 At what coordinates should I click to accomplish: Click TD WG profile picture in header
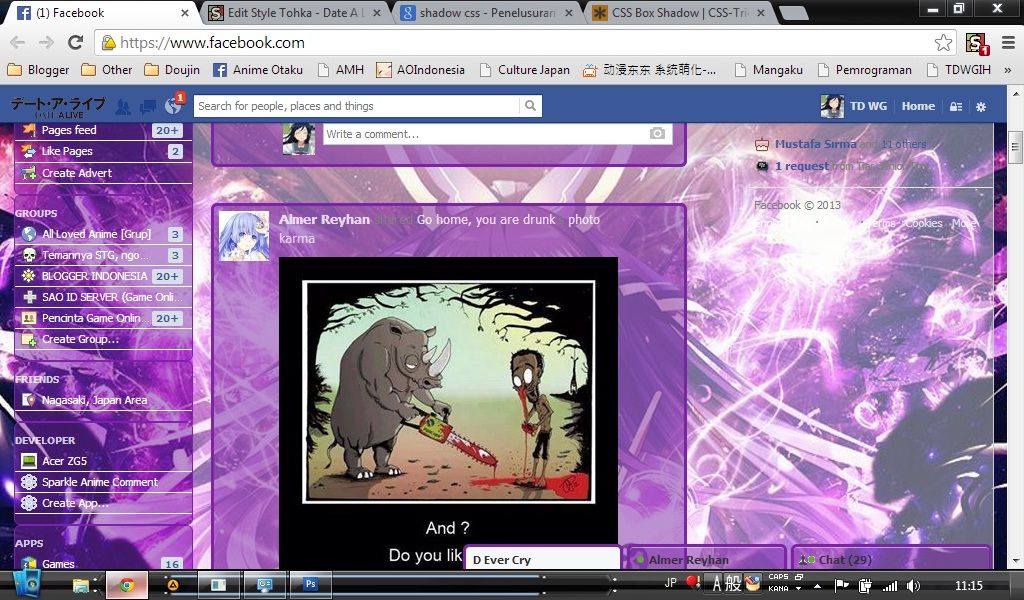click(832, 106)
